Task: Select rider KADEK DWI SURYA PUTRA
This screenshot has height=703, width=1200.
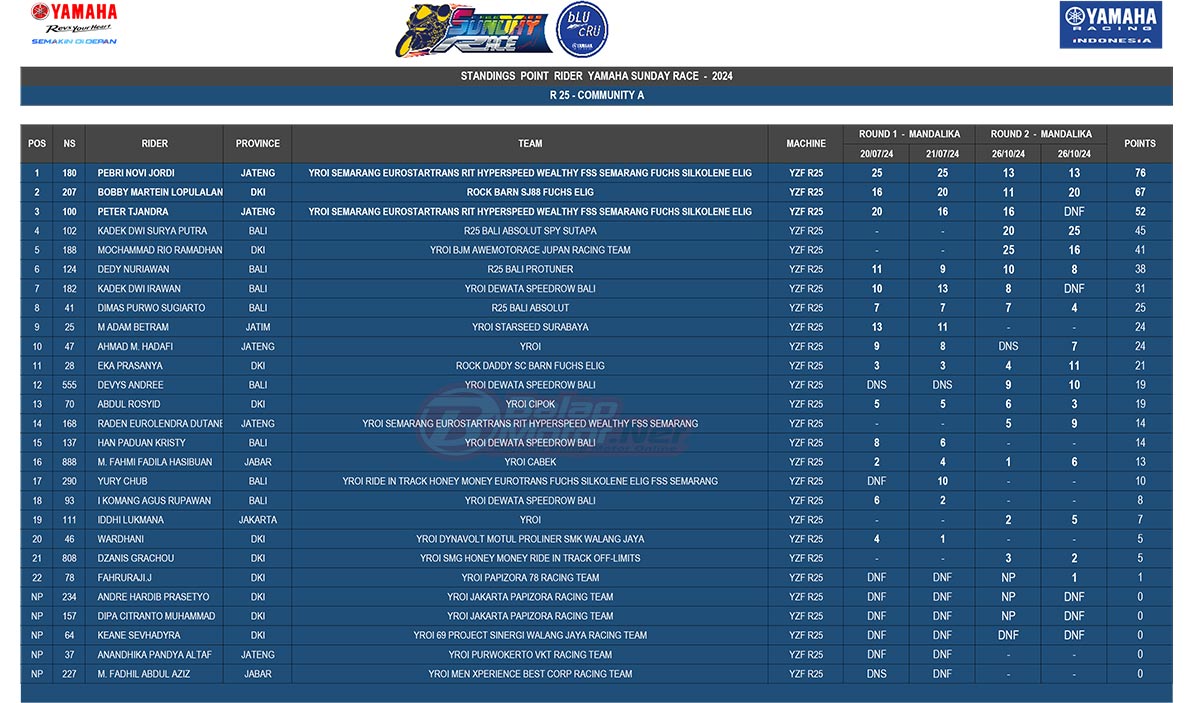Action: 152,231
